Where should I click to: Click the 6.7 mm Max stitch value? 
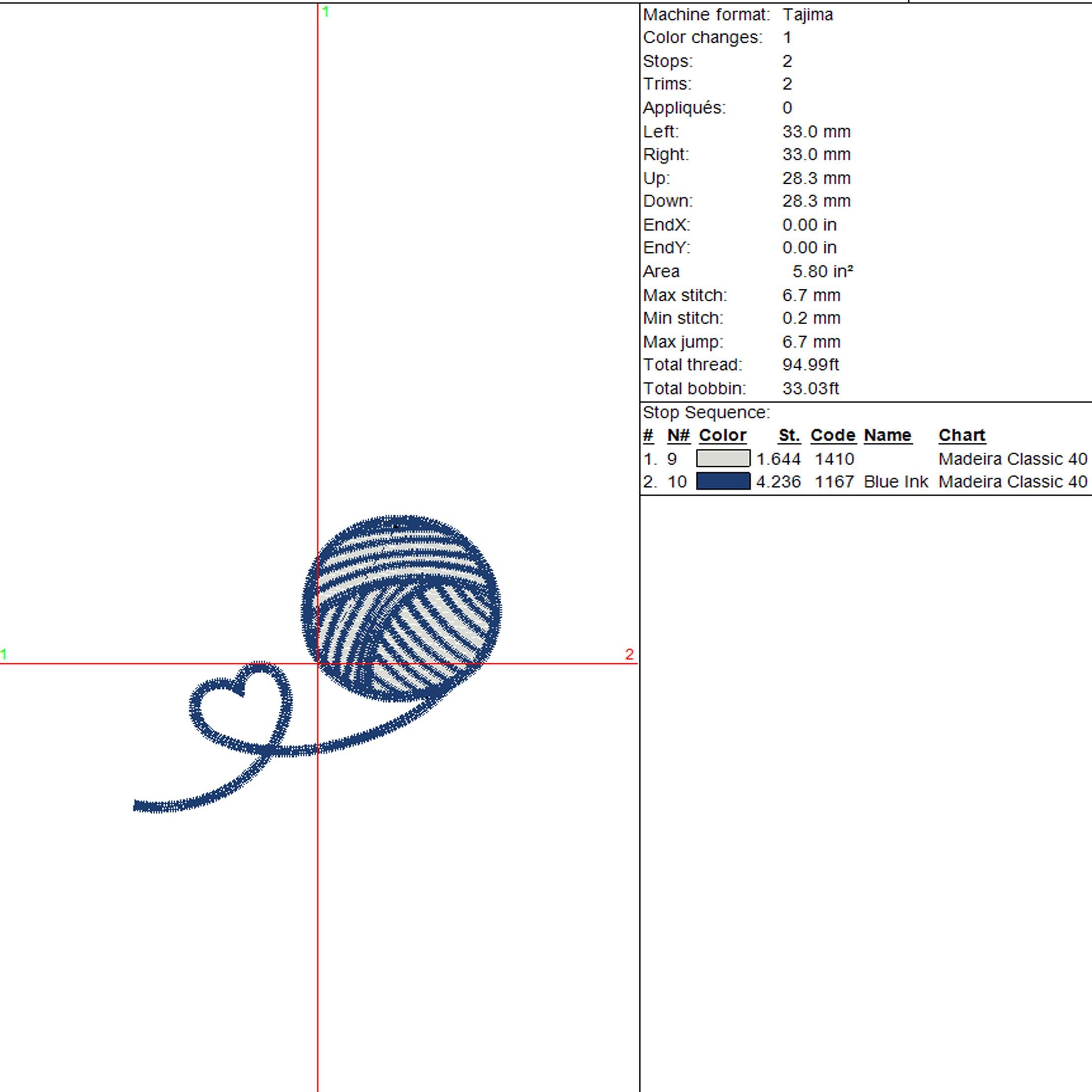[811, 295]
